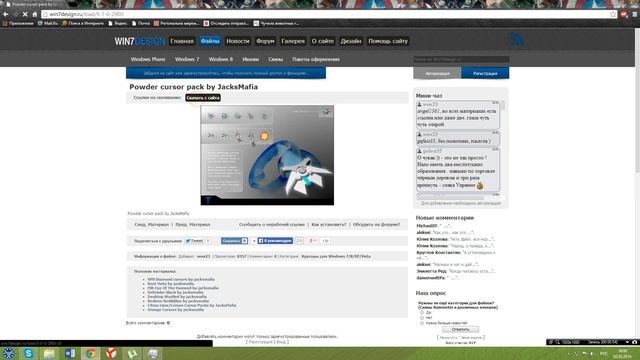This screenshot has height=360, width=640.
Task: Go to the Иконки submenu
Action: click(x=251, y=59)
